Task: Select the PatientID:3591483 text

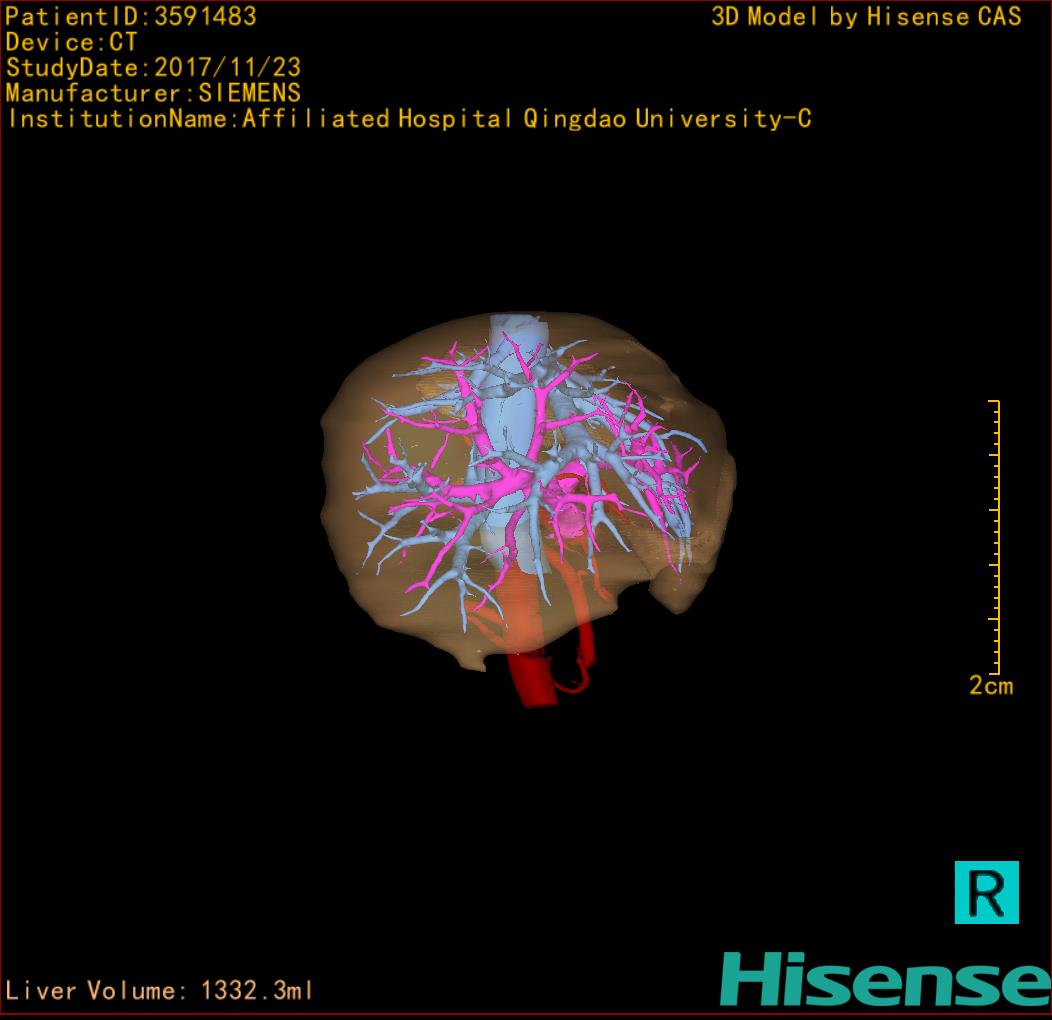Action: [x=131, y=17]
